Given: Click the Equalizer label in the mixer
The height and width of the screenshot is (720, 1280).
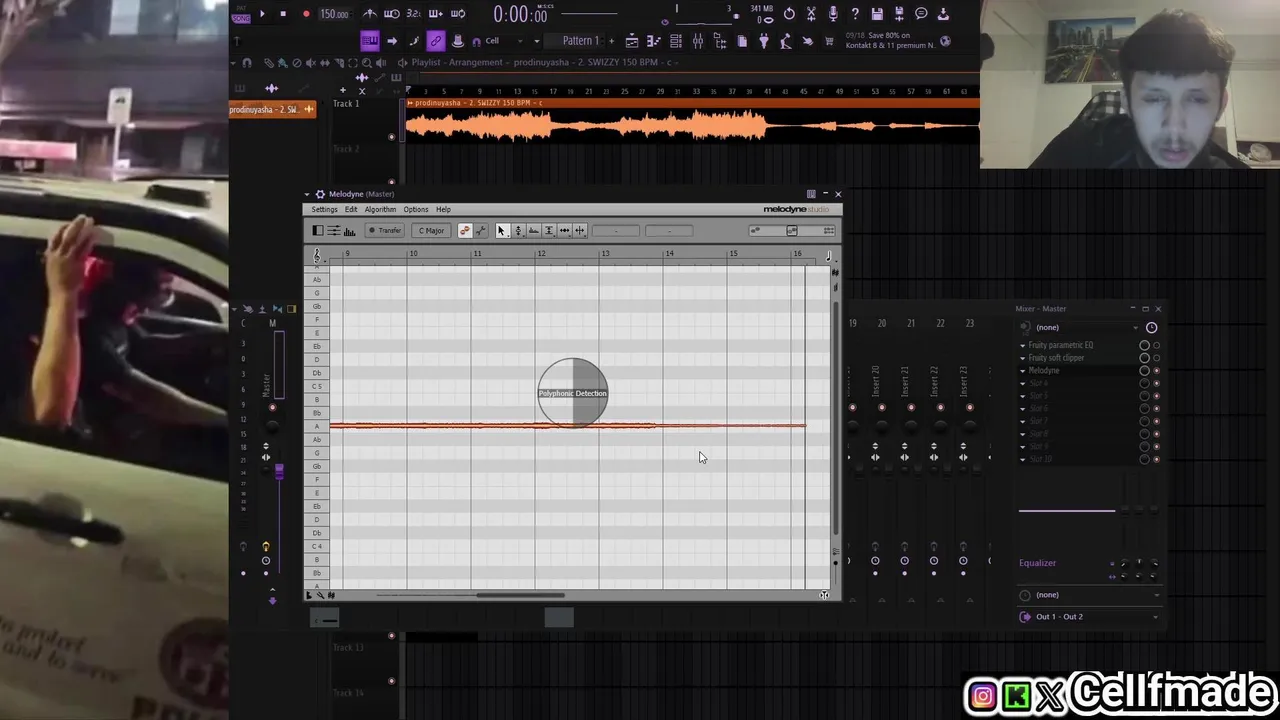Looking at the screenshot, I should click(x=1037, y=563).
